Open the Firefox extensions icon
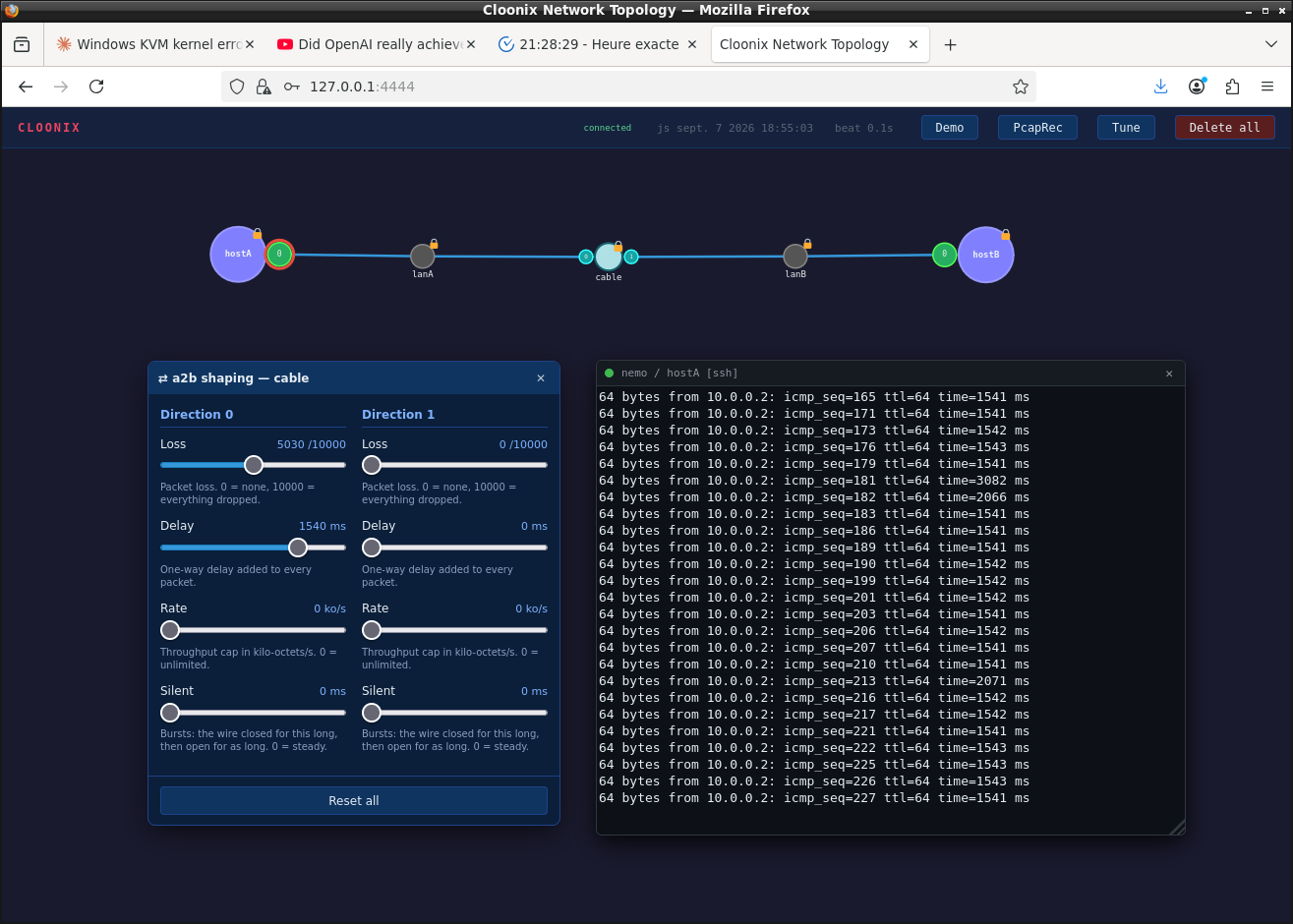 point(1232,87)
